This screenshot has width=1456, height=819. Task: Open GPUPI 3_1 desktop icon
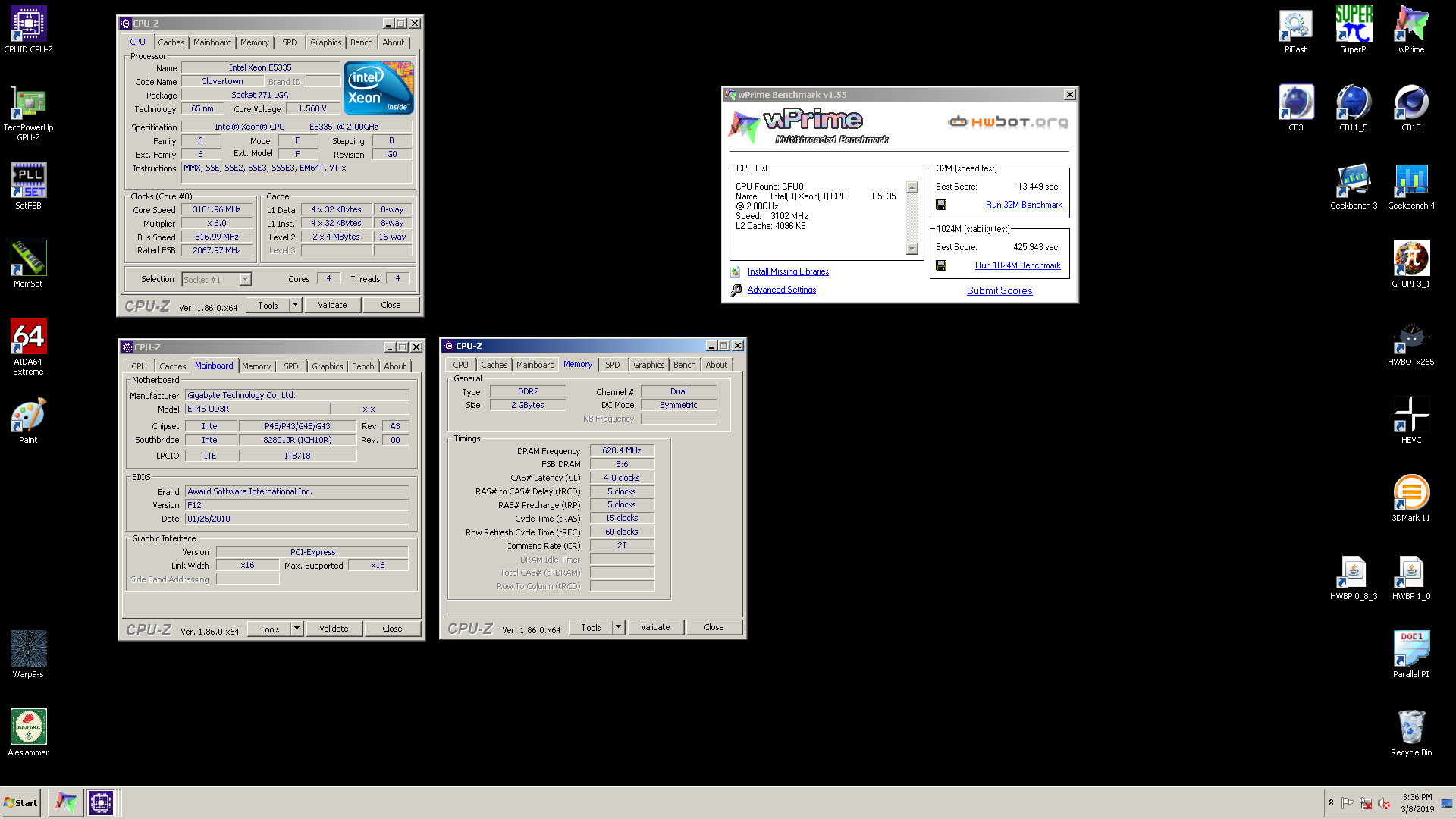(x=1411, y=265)
